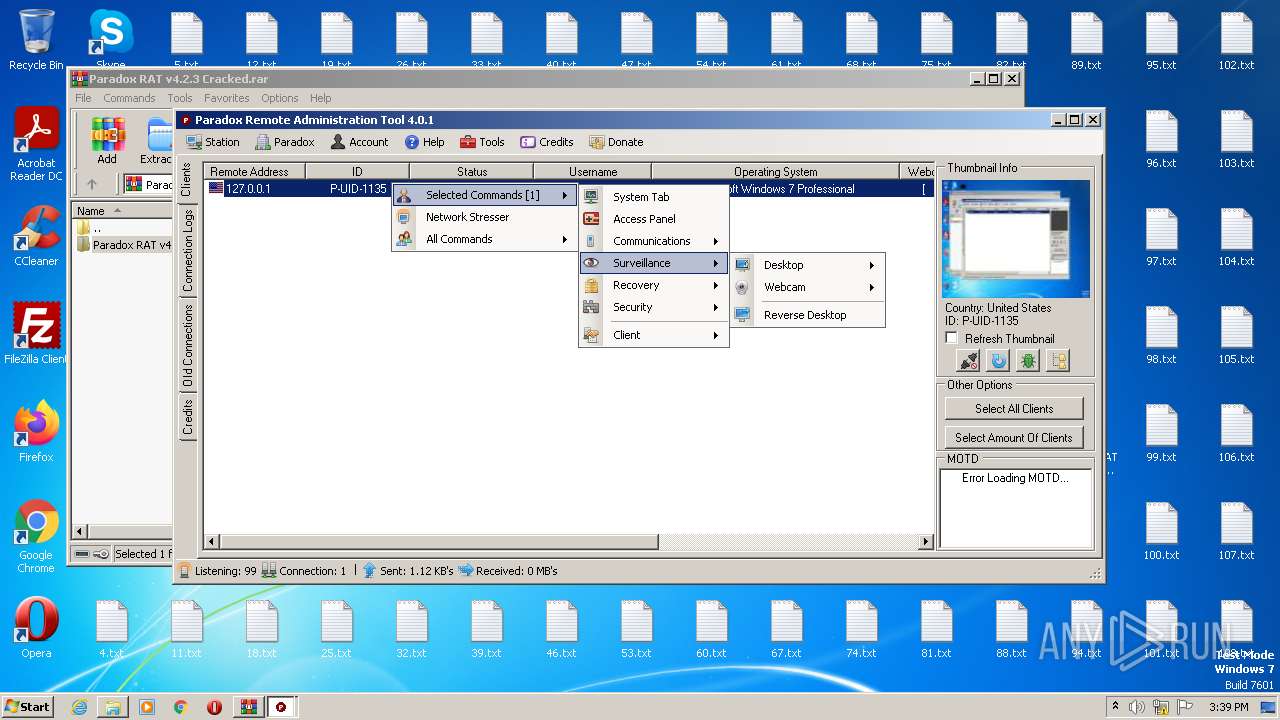This screenshot has width=1280, height=720.
Task: Open the Desktop surveillance submenu
Action: click(x=807, y=265)
